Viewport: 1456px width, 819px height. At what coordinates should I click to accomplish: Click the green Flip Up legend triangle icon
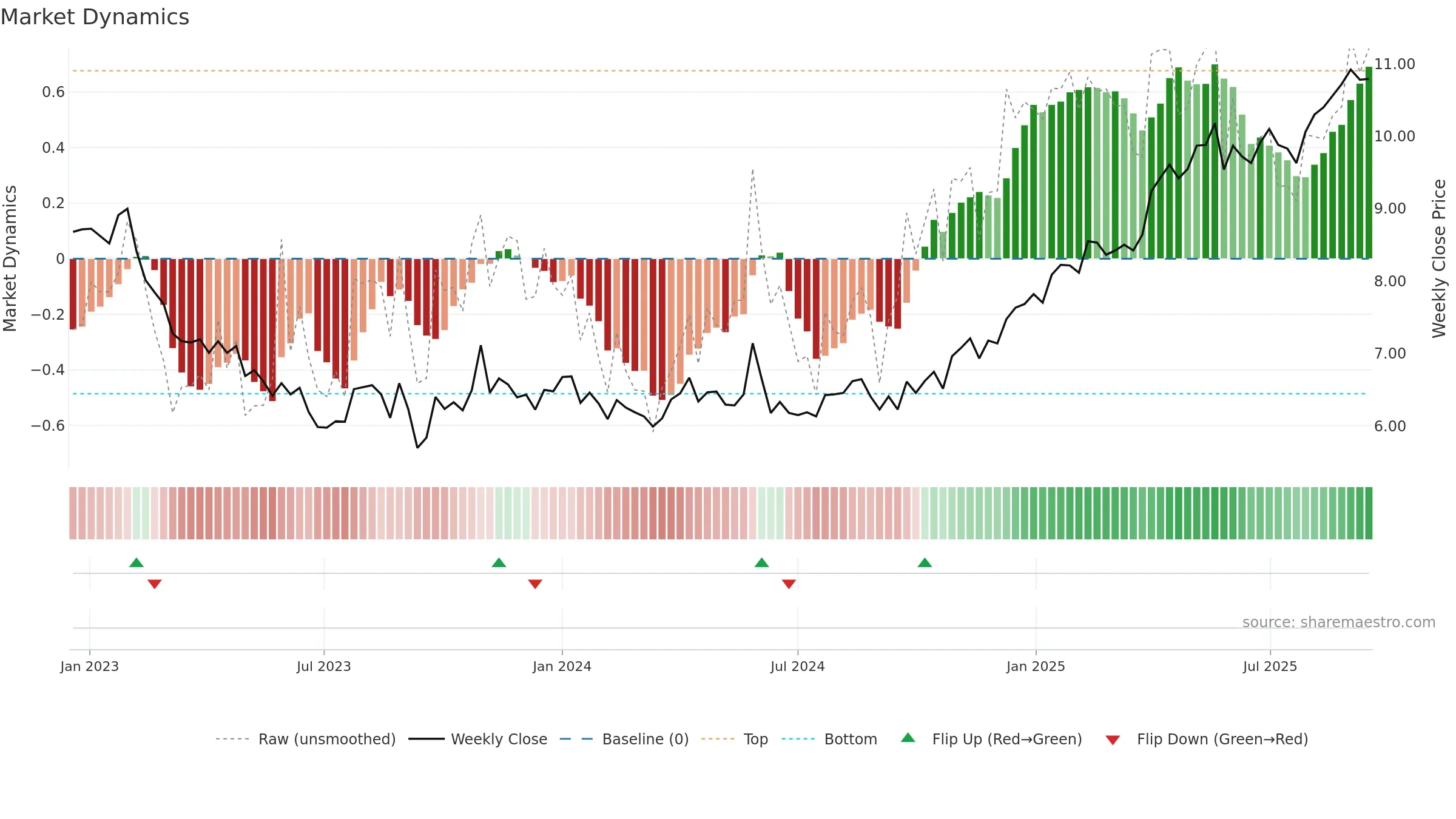[x=908, y=738]
